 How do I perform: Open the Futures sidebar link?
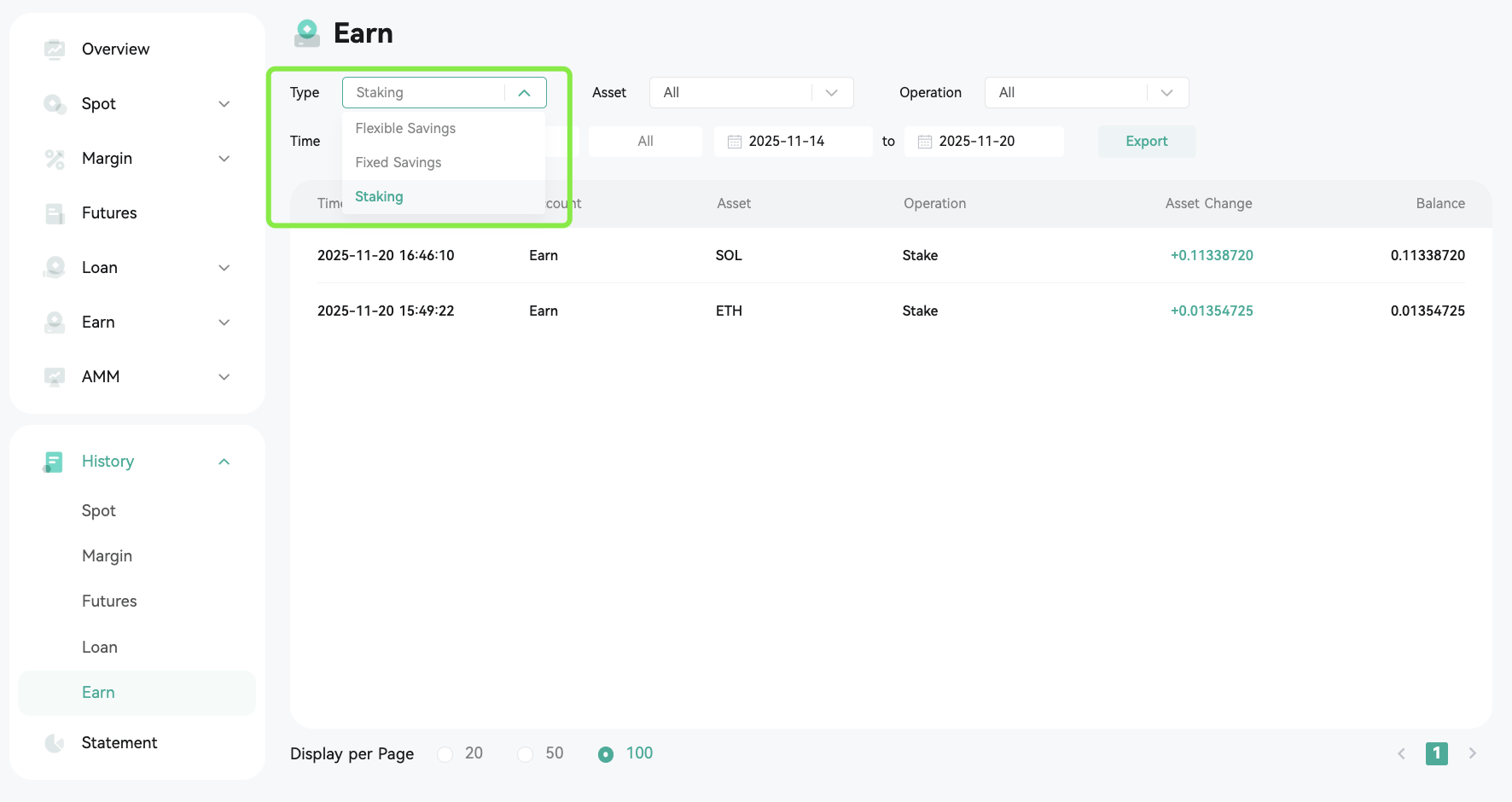[x=109, y=213]
